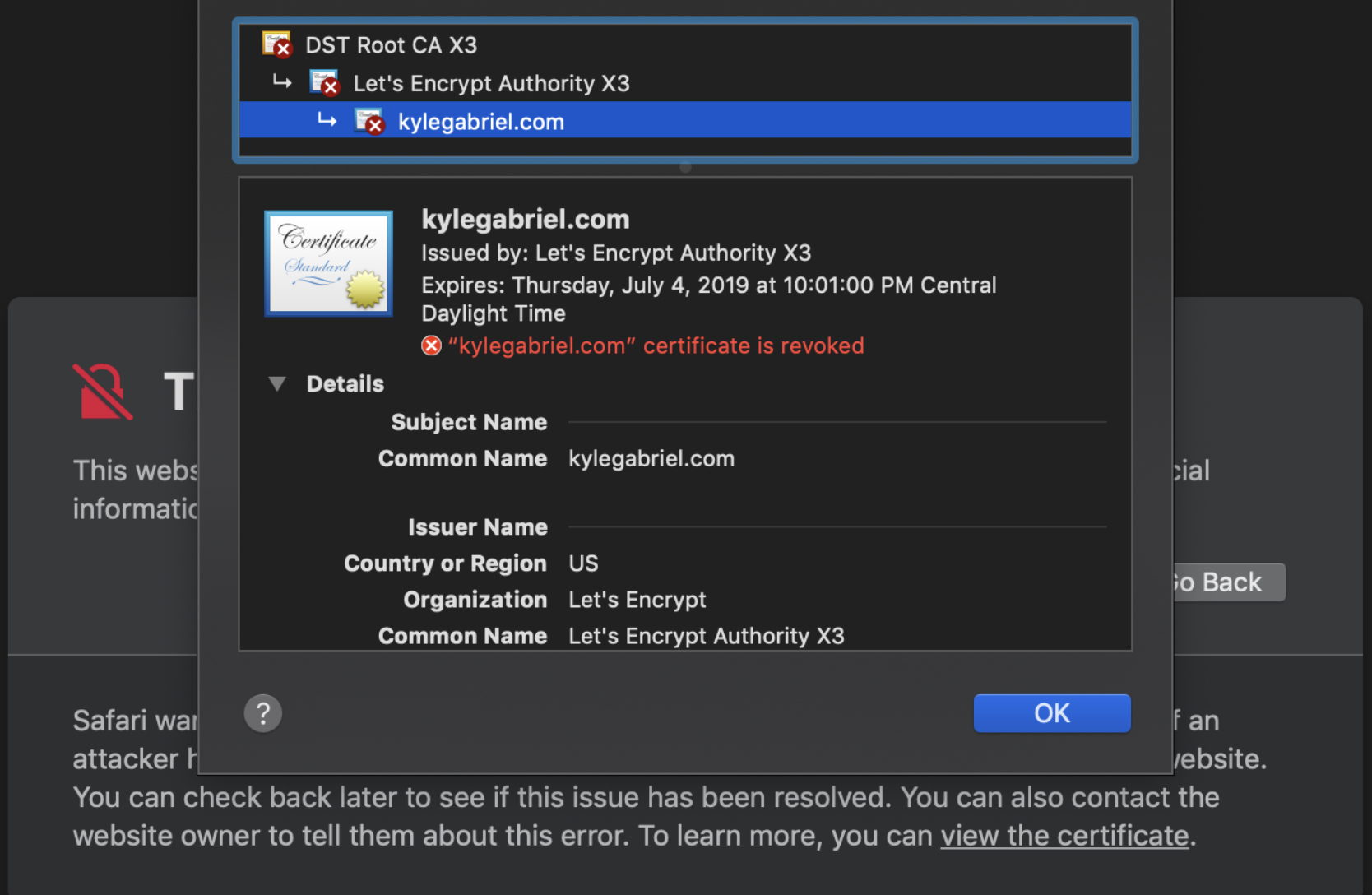Screen dimensions: 1372x895
Task: Click the large Certificate Standard badge image
Action: (x=328, y=263)
